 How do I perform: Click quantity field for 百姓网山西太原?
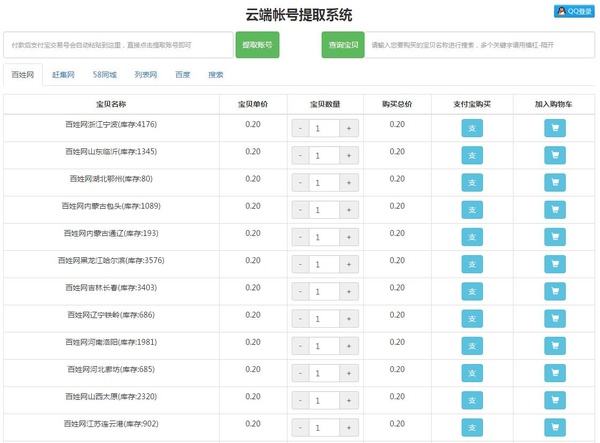[x=324, y=400]
